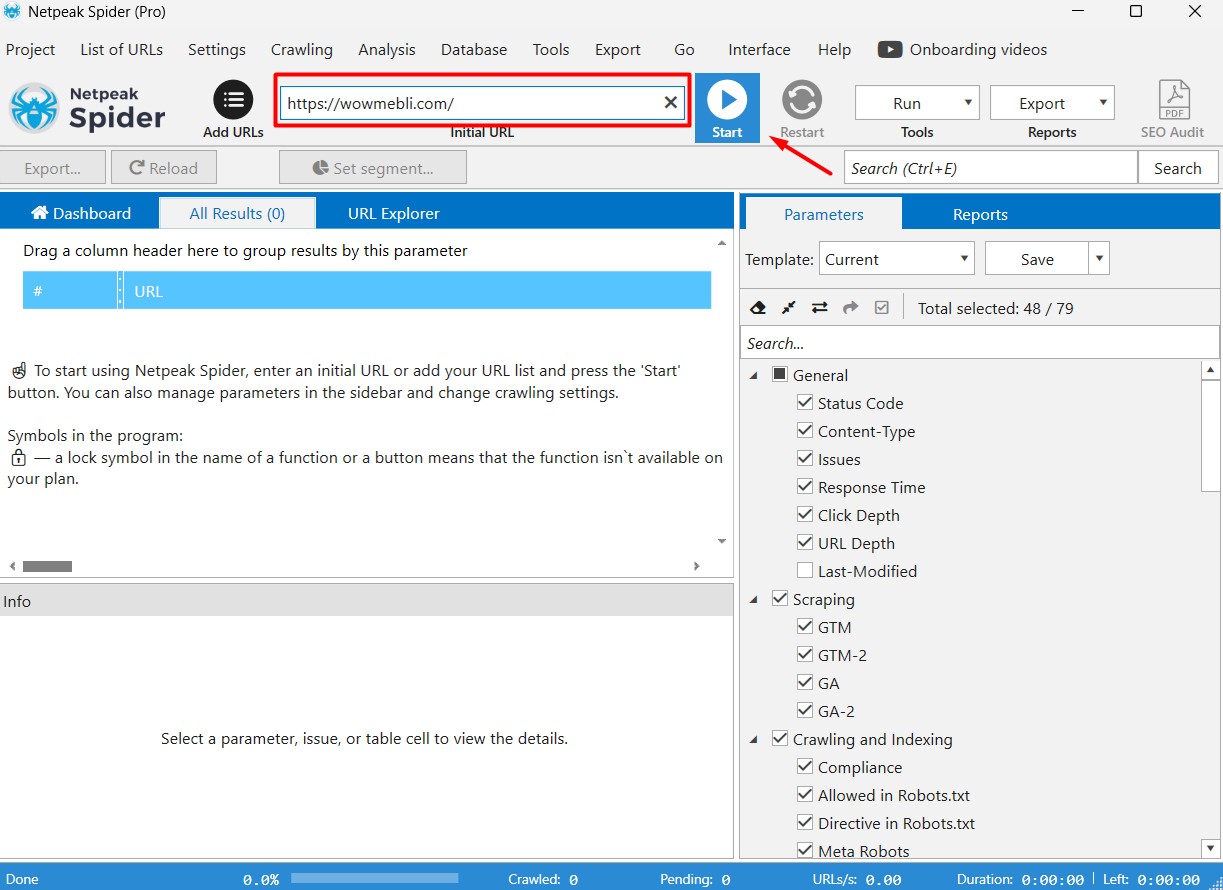Screen dimensions: 1223x890
Task: Uncheck the Issues parameter
Action: 804,459
